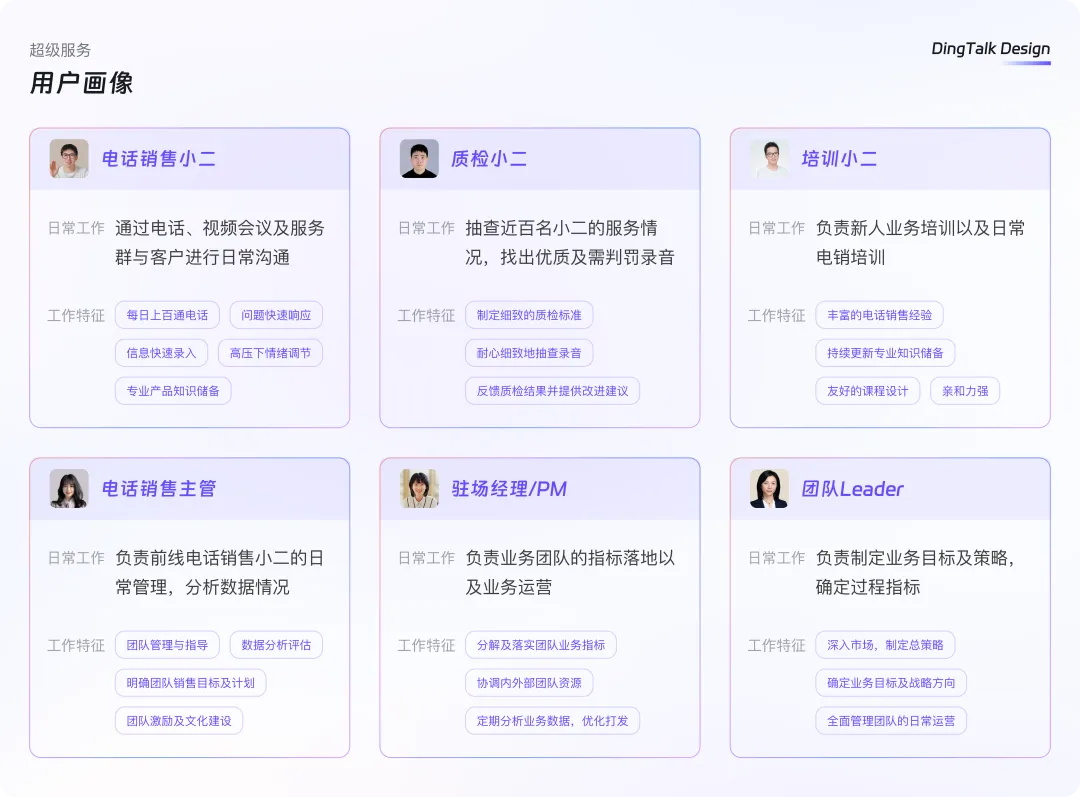Collapse the 团队Leader card header
1080x797 pixels.
click(x=890, y=488)
